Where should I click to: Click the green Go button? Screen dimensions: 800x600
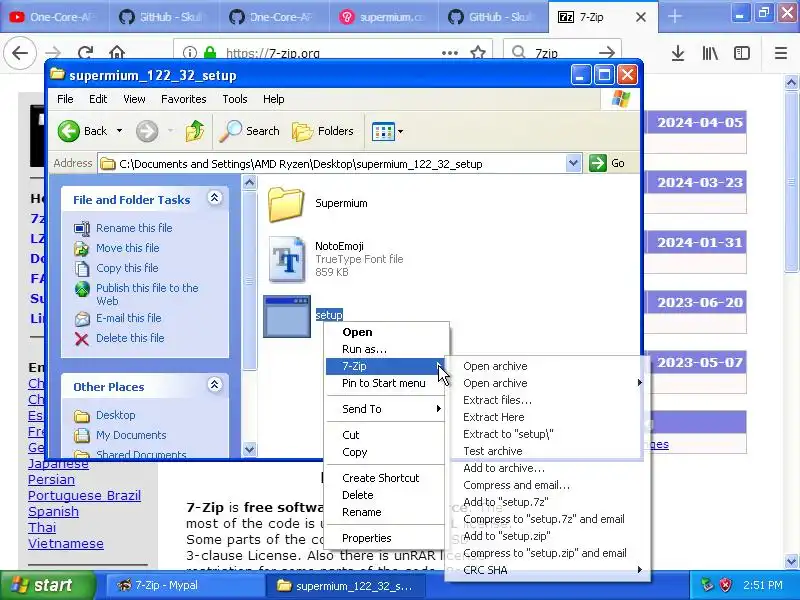click(x=607, y=163)
